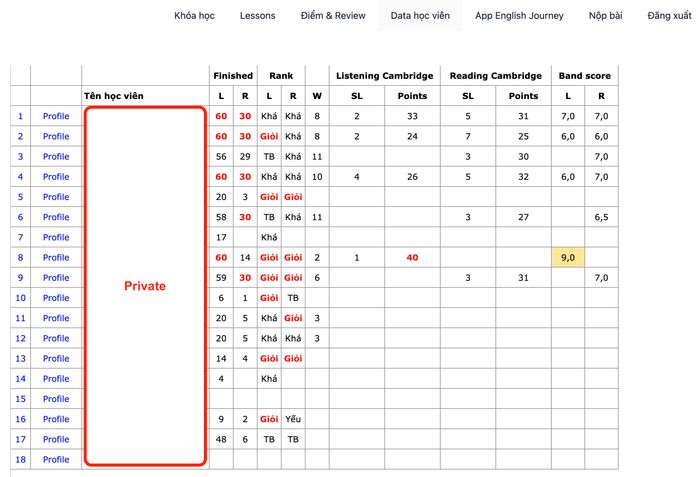This screenshot has height=477, width=700.
Task: Select the Data học viên tab
Action: click(419, 16)
